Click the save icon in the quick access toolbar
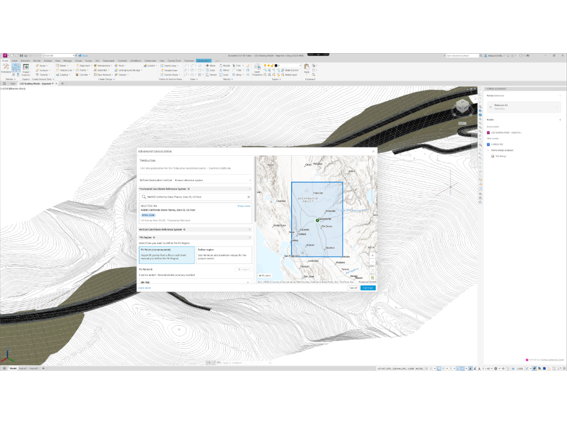Screen dimensions: 567x425 (22, 56)
